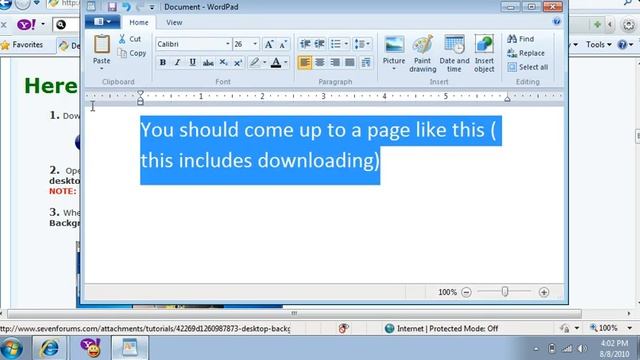Image resolution: width=640 pixels, height=360 pixels.
Task: Insert a Paint drawing
Action: click(x=423, y=54)
